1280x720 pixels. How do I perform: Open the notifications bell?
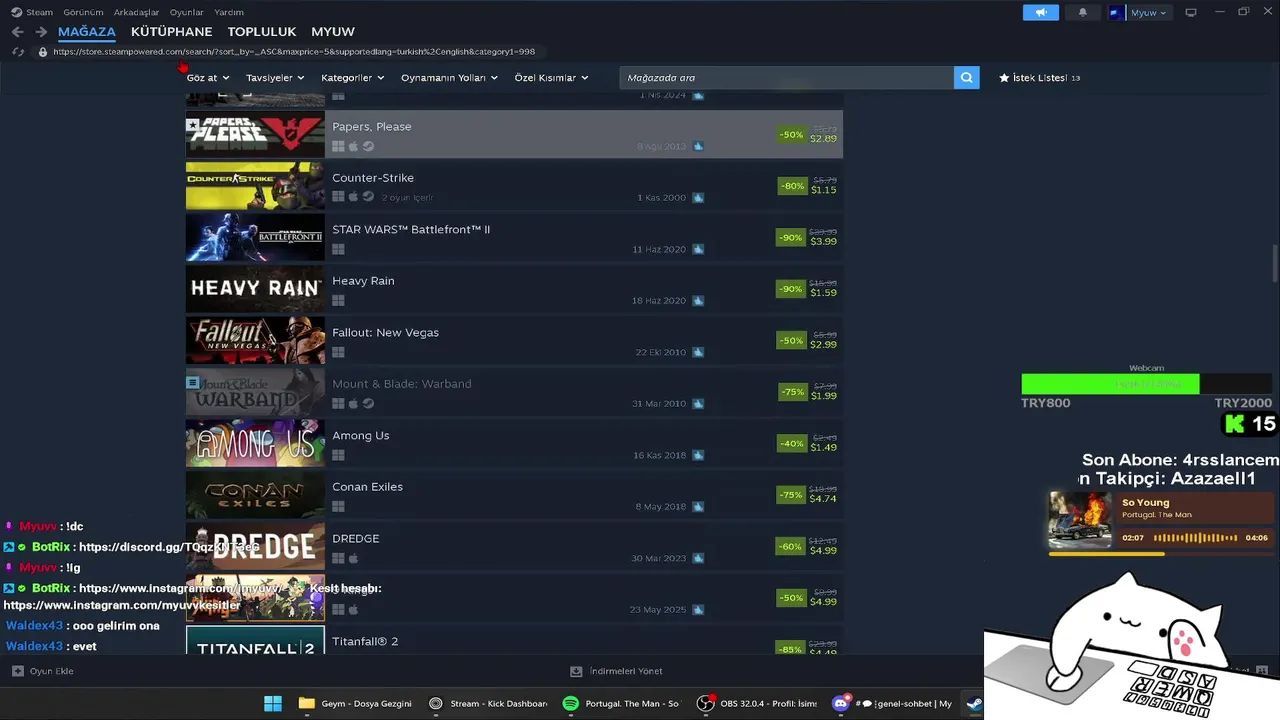pos(1082,12)
